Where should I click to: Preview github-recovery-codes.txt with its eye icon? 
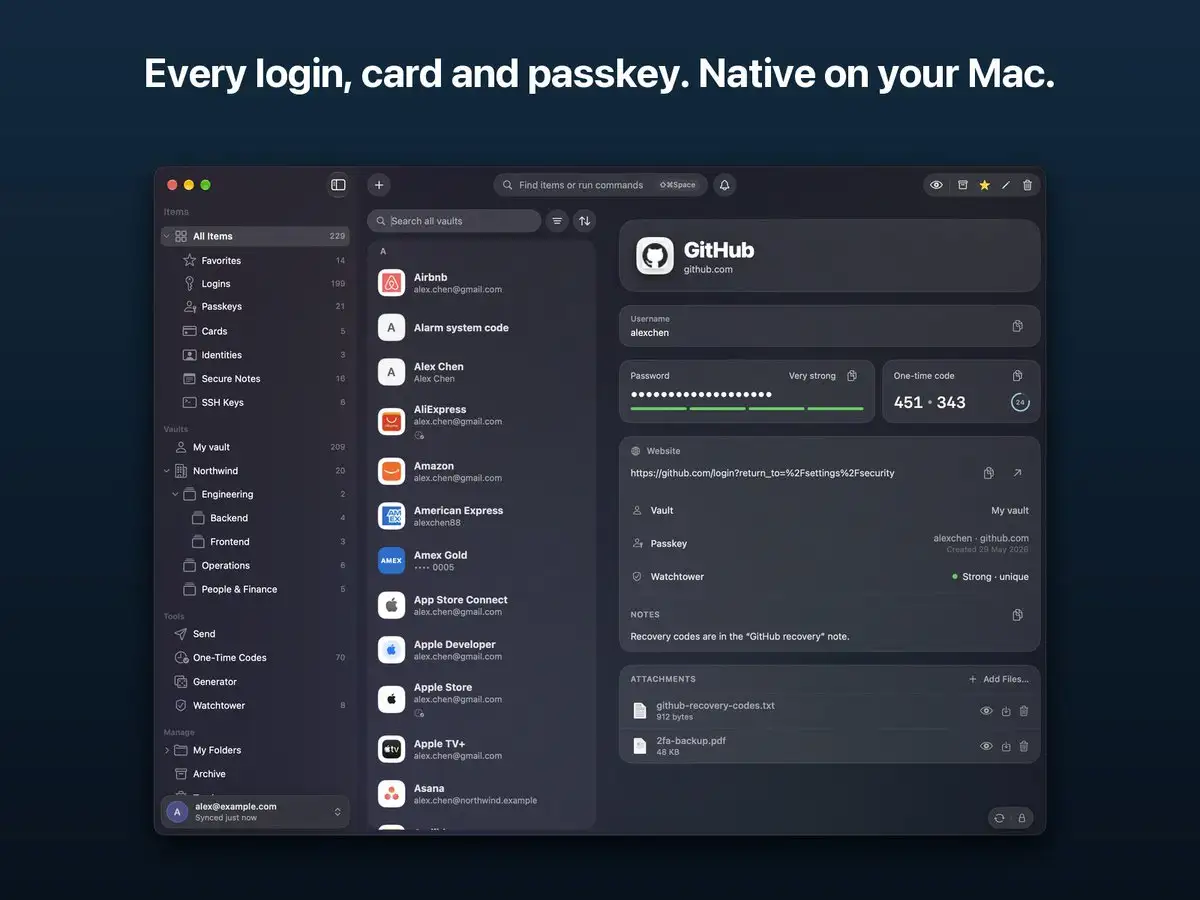986,711
